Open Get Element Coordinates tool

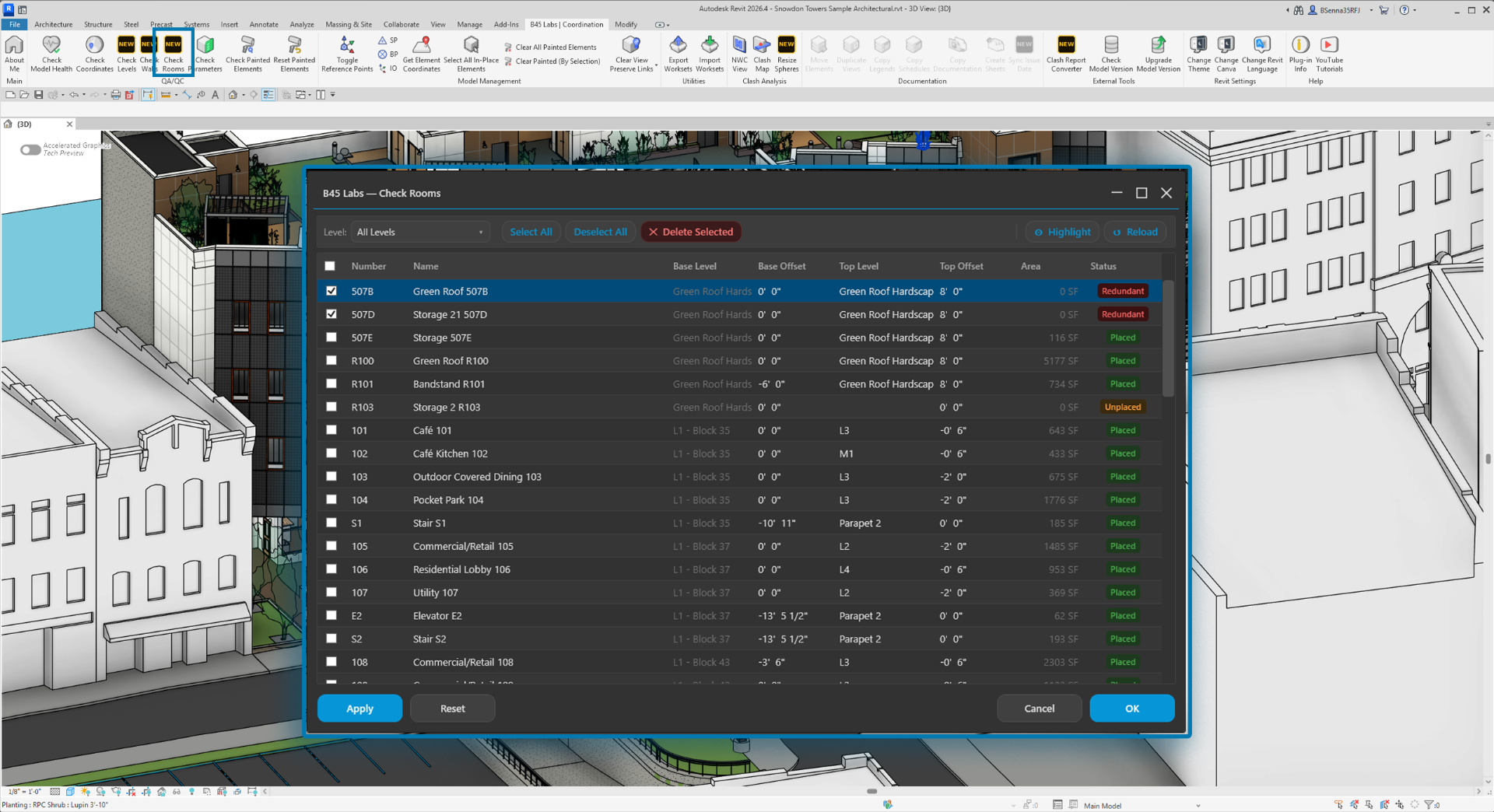(421, 54)
